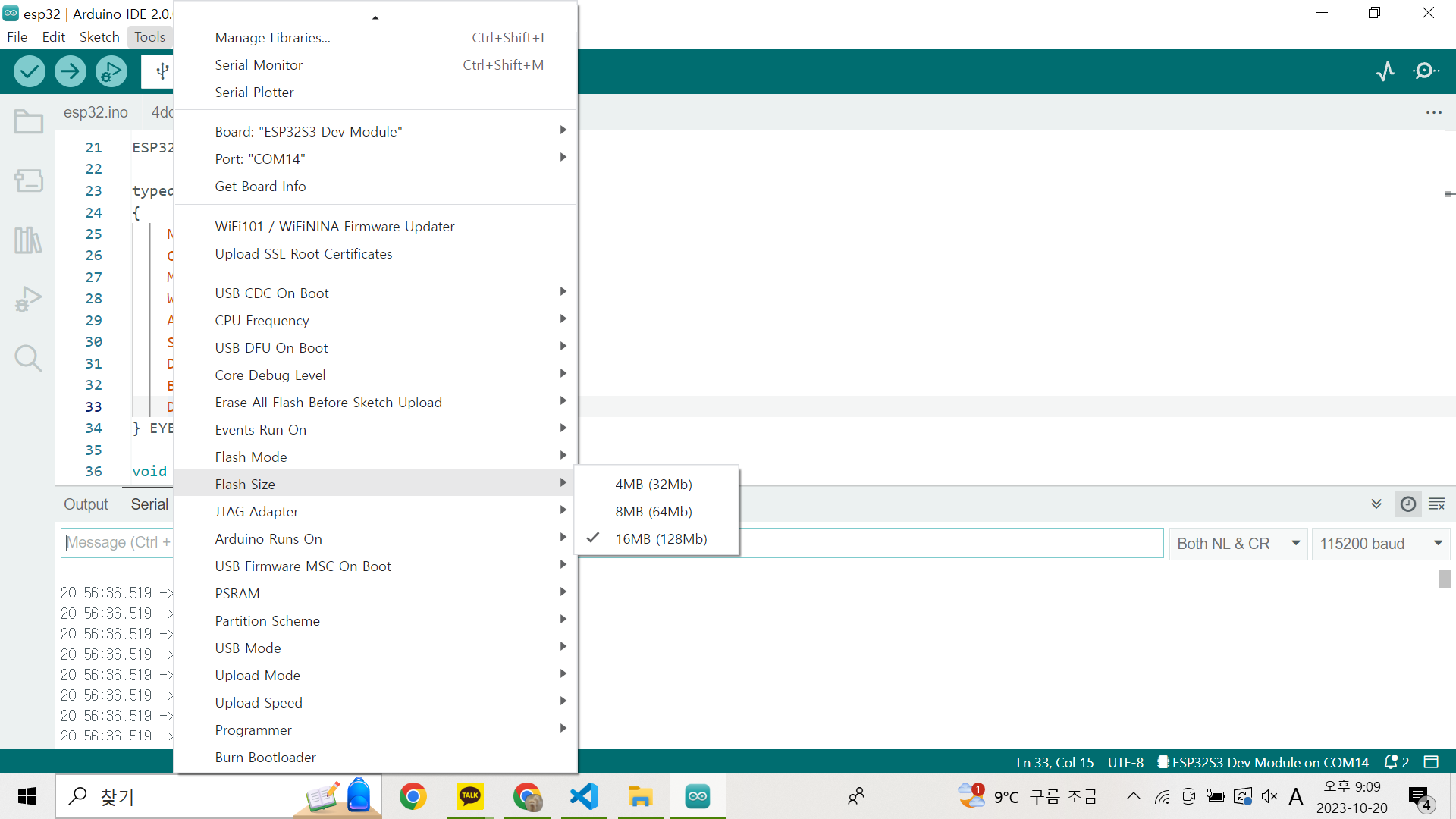Open Visual Studio Code from the taskbar
This screenshot has width=1456, height=819.
click(x=584, y=796)
